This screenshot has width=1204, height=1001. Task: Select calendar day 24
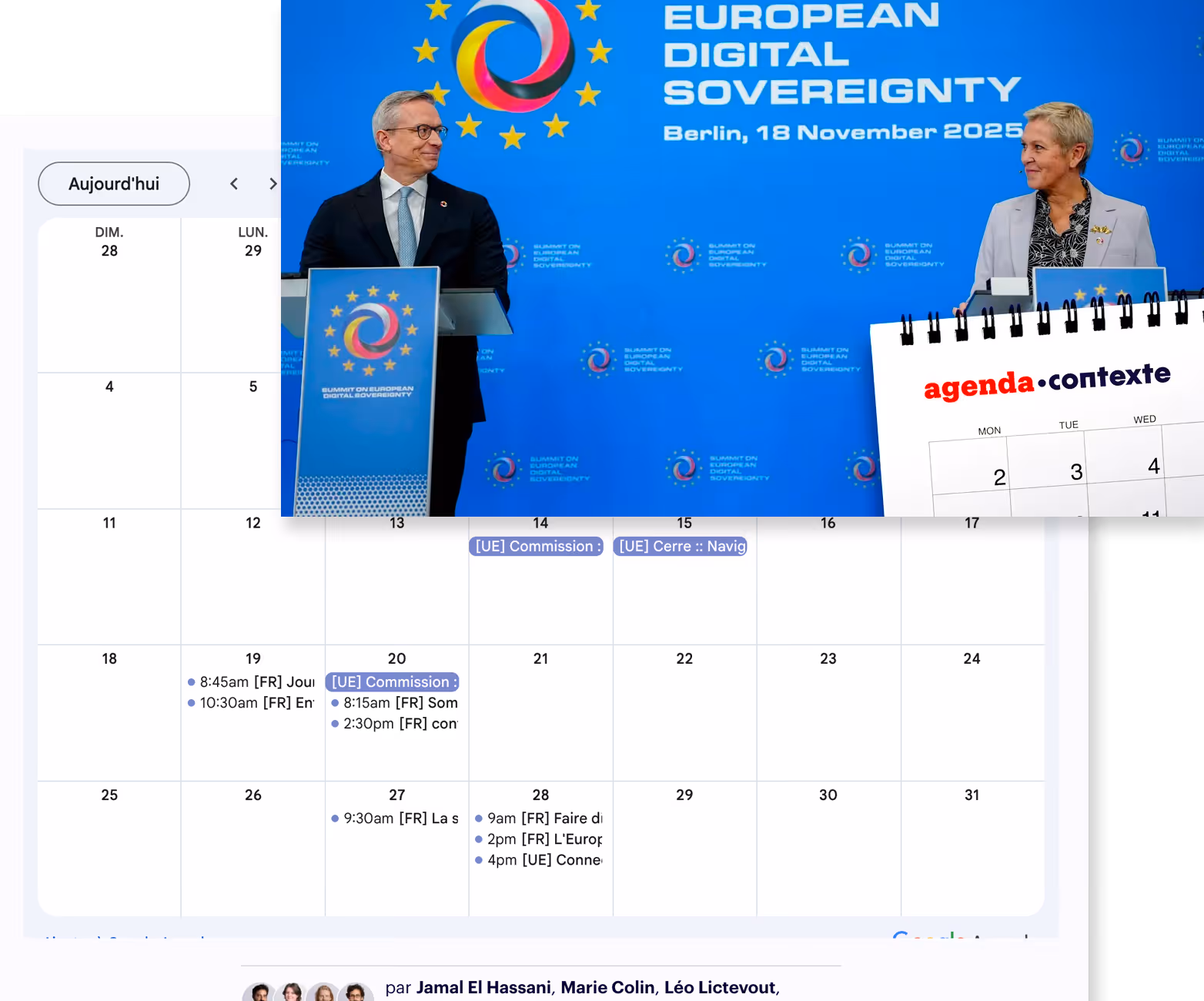coord(972,659)
